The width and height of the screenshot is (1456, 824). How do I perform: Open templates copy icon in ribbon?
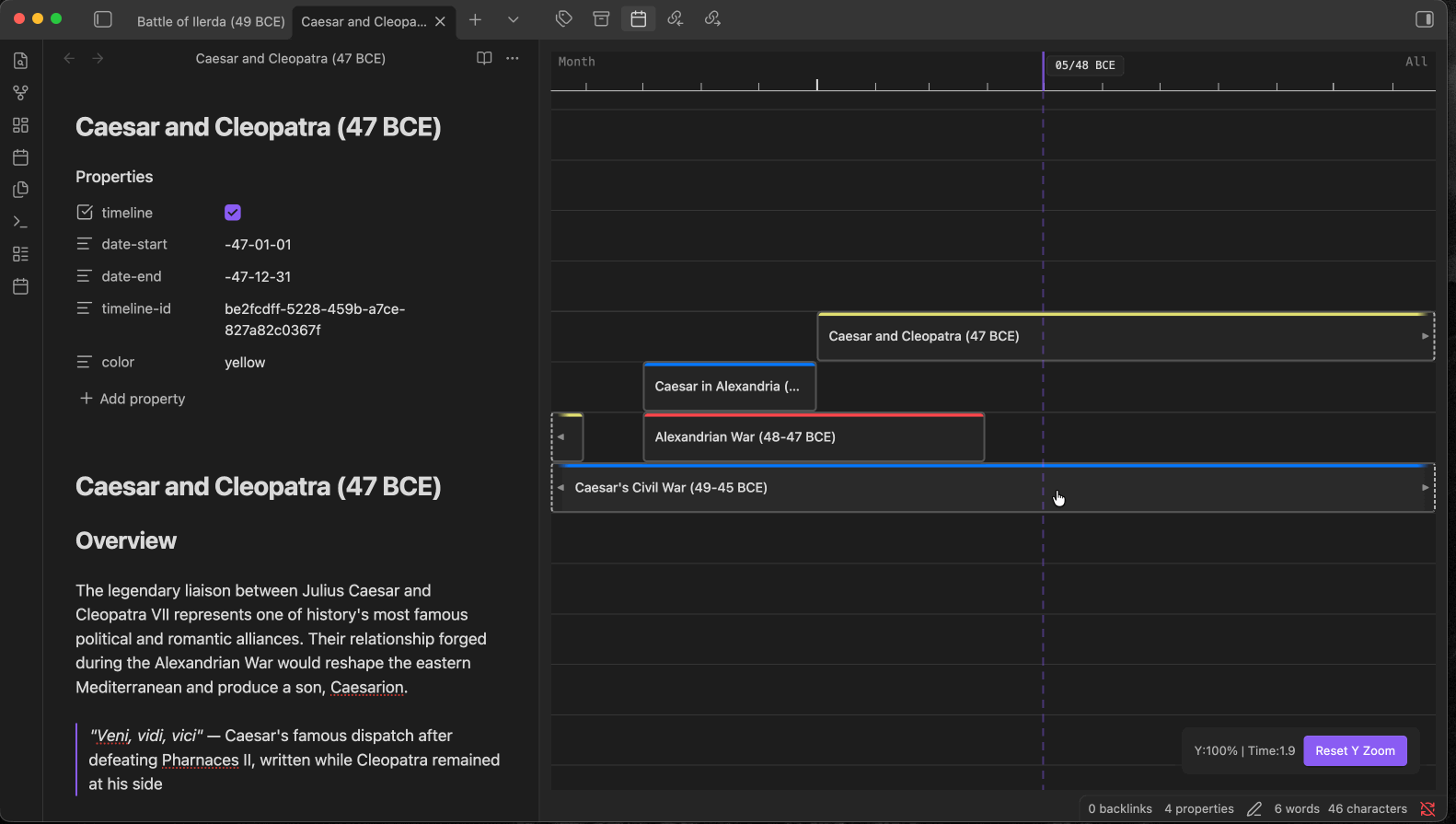click(20, 190)
